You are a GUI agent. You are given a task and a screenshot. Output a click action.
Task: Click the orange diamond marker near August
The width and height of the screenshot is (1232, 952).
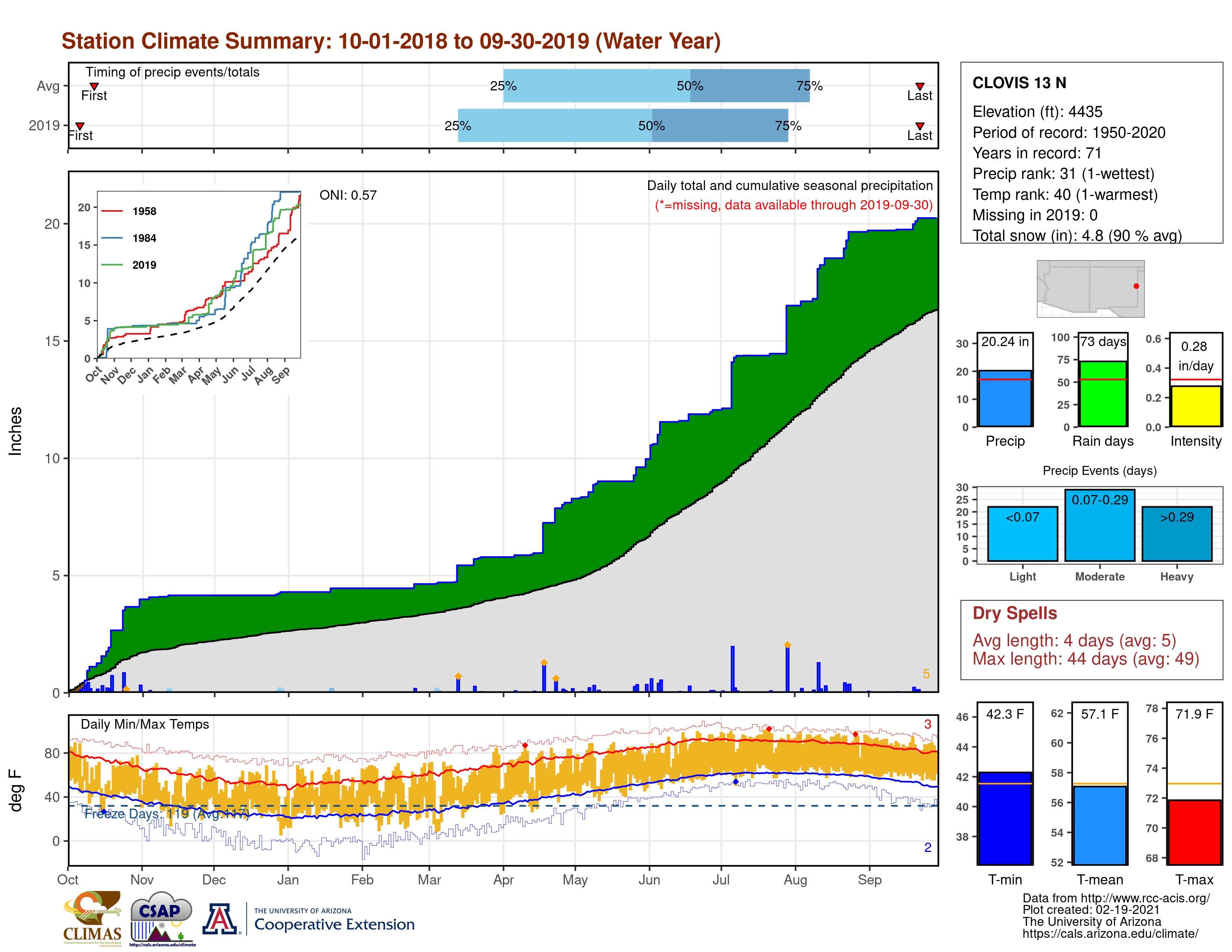click(787, 645)
